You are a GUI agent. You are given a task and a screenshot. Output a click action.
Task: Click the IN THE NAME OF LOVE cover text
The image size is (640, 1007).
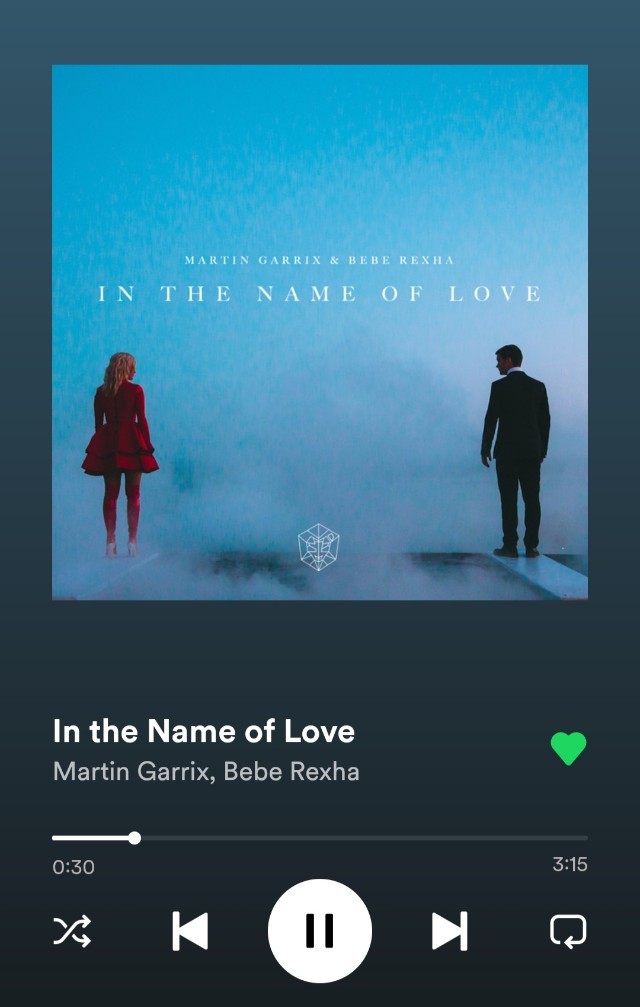[320, 294]
